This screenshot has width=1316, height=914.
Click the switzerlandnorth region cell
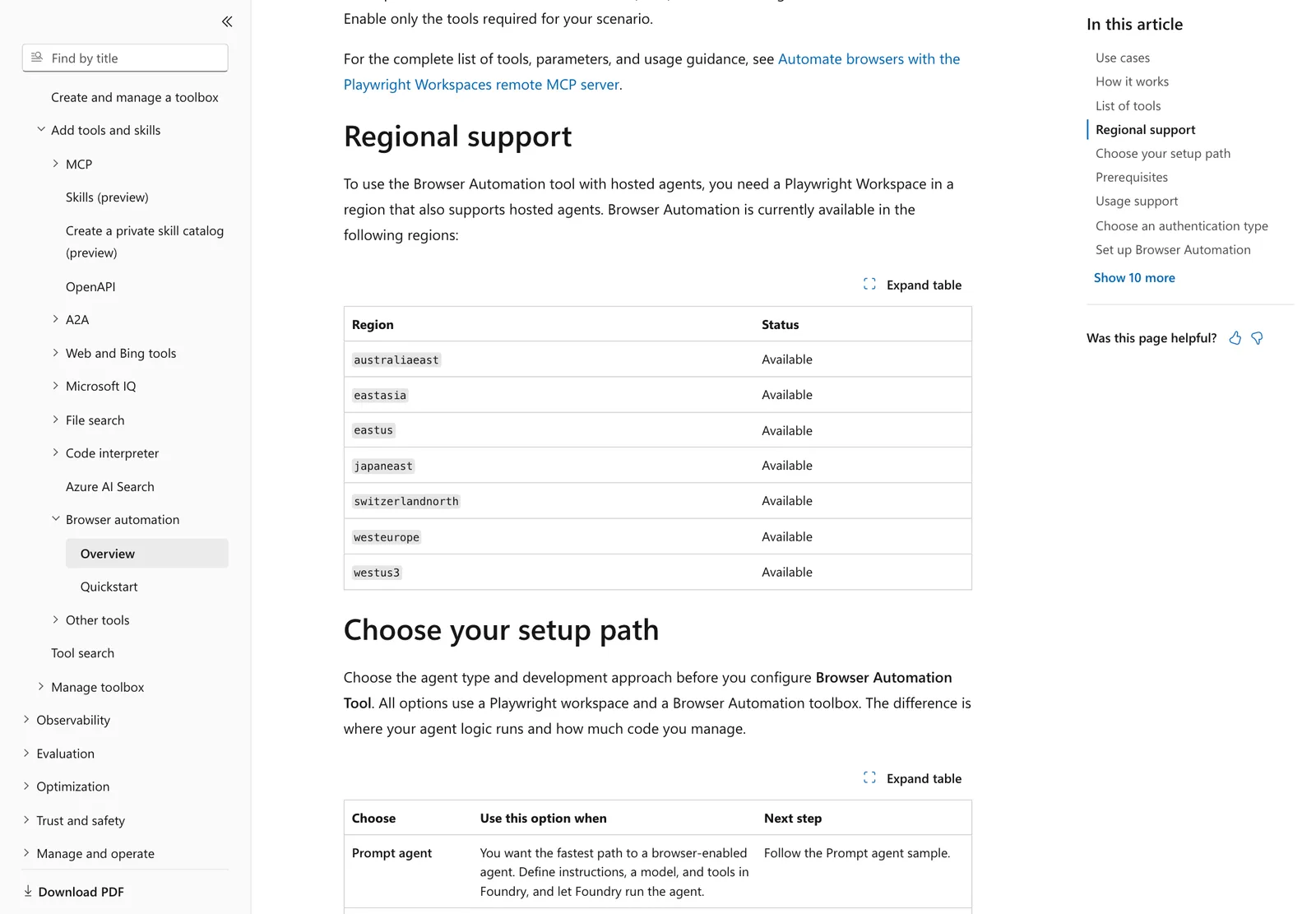pos(406,501)
